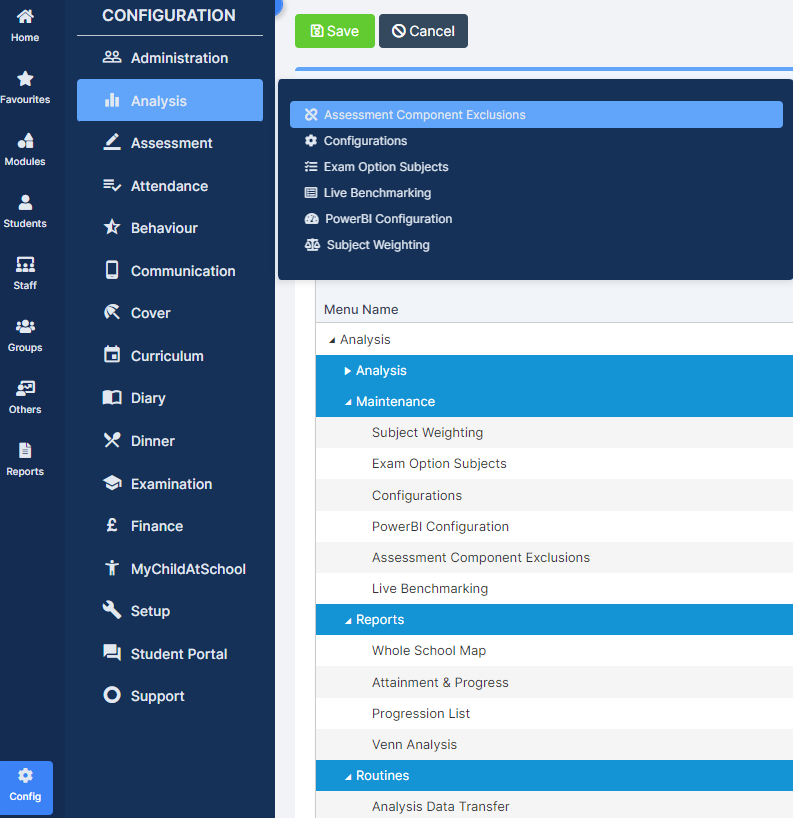Viewport: 793px width, 818px height.
Task: Select Configurations row under Maintenance
Action: point(554,495)
